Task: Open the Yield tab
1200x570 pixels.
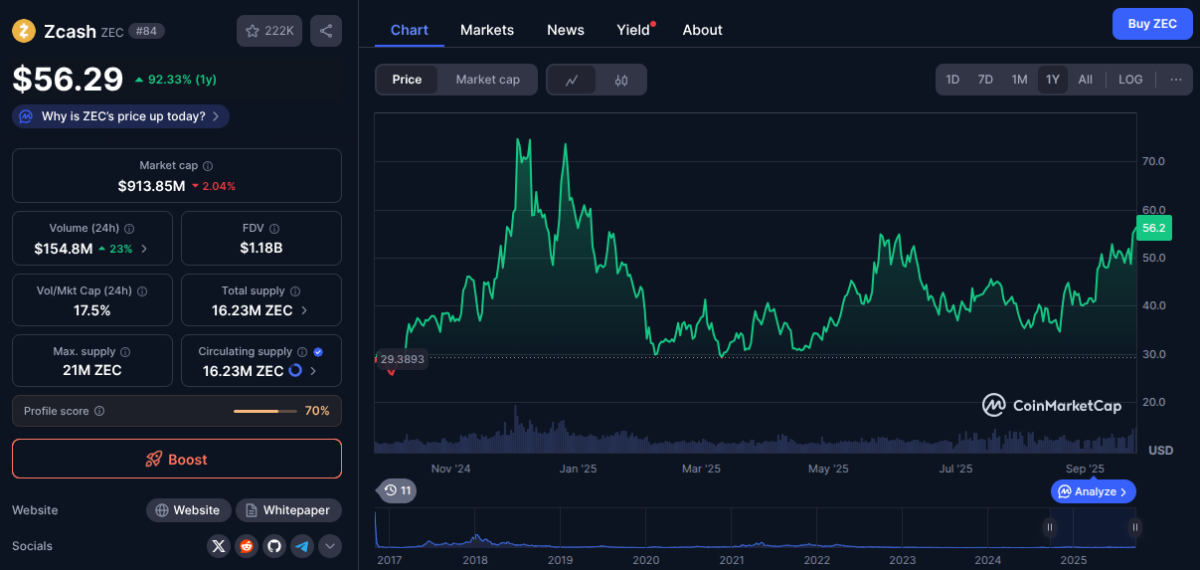Action: 633,30
